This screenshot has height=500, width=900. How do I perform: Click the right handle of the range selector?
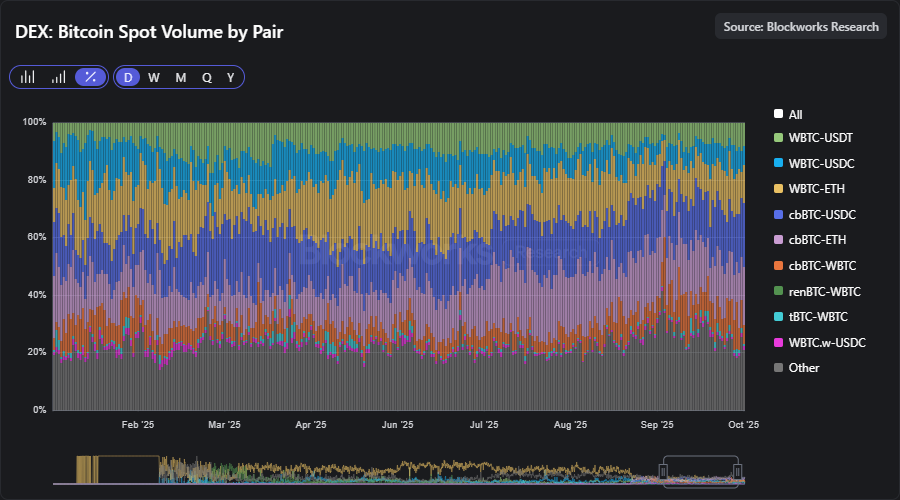737,470
